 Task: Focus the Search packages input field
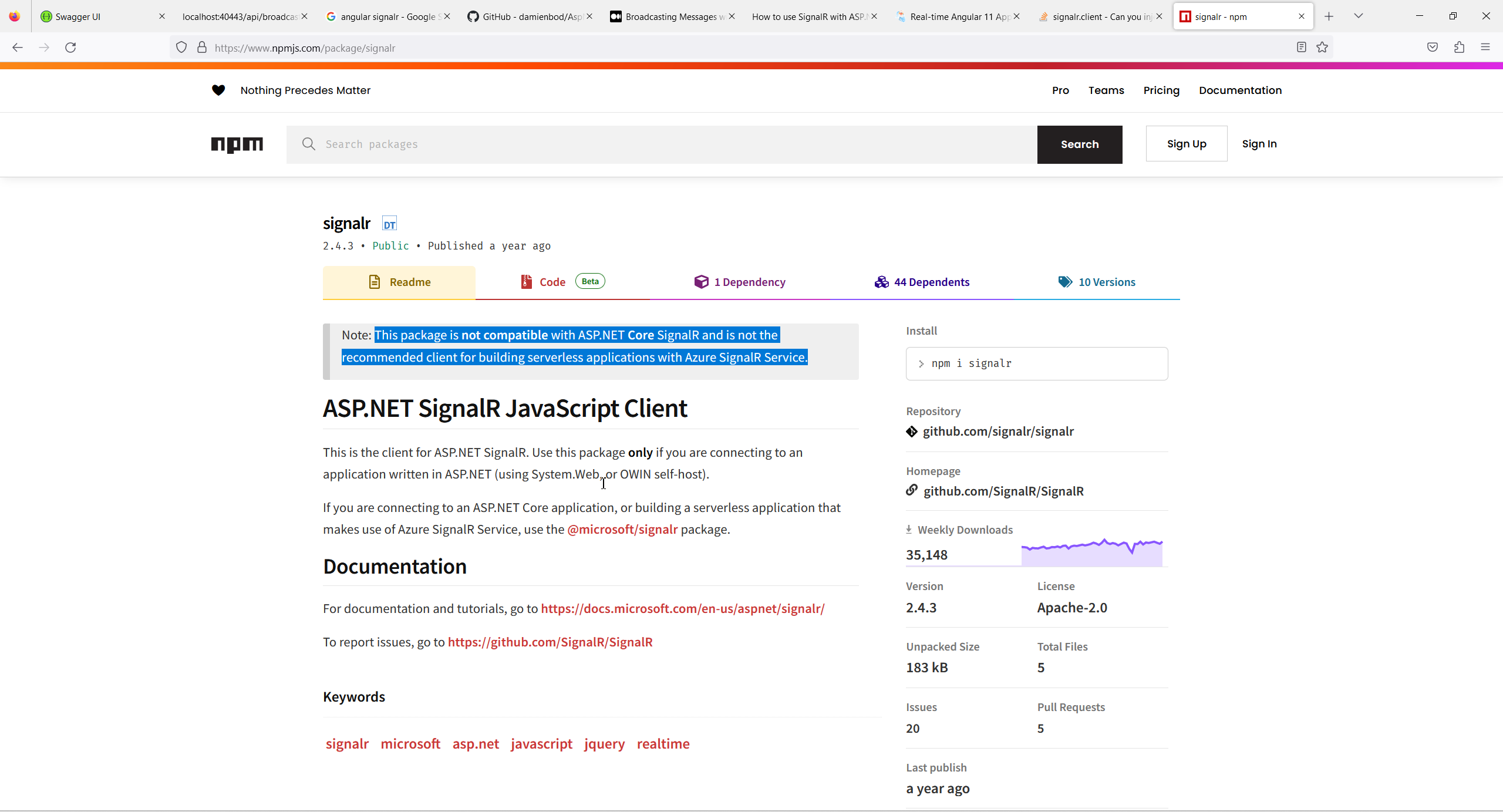[x=669, y=144]
